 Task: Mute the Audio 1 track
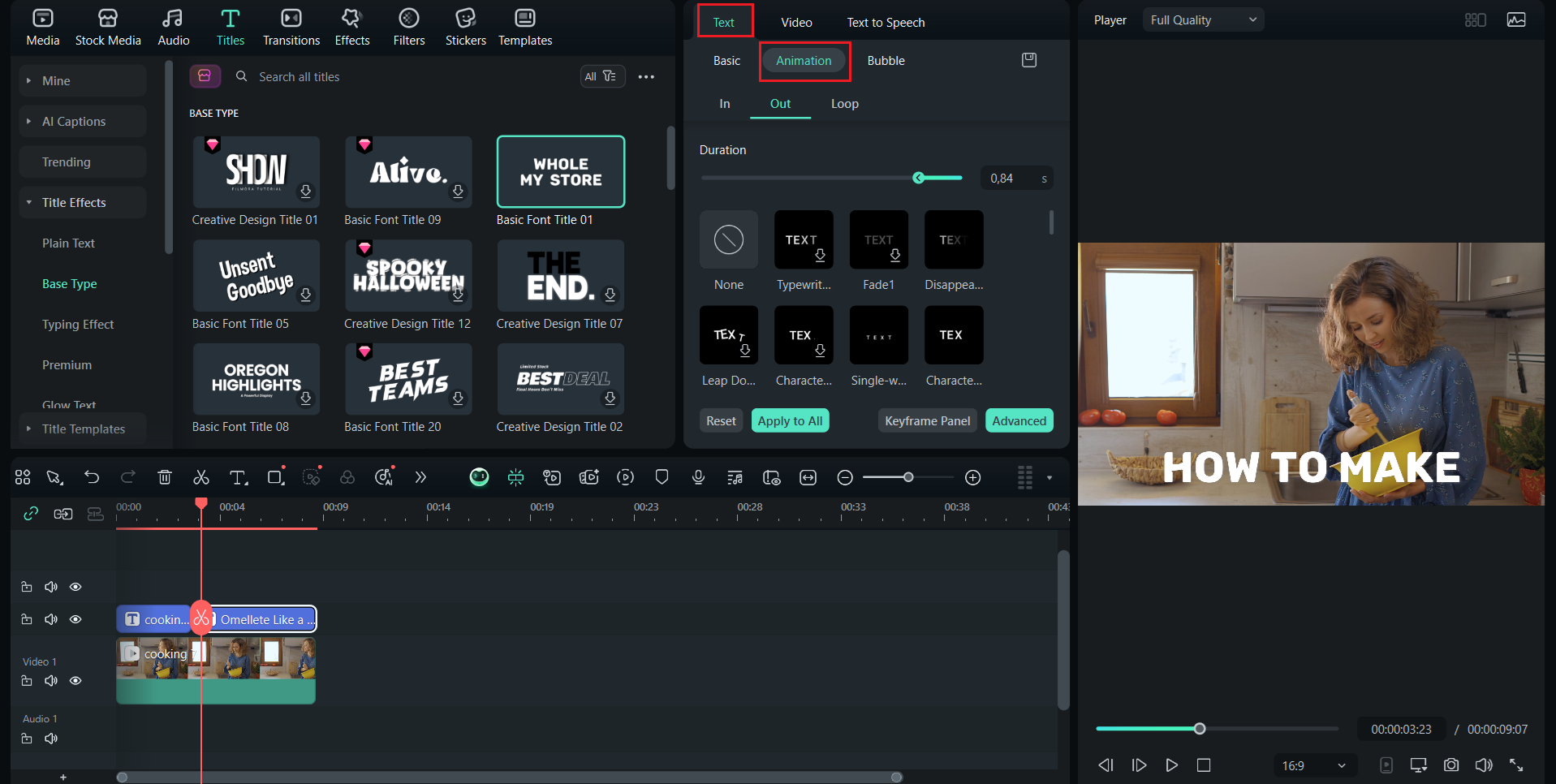point(50,739)
